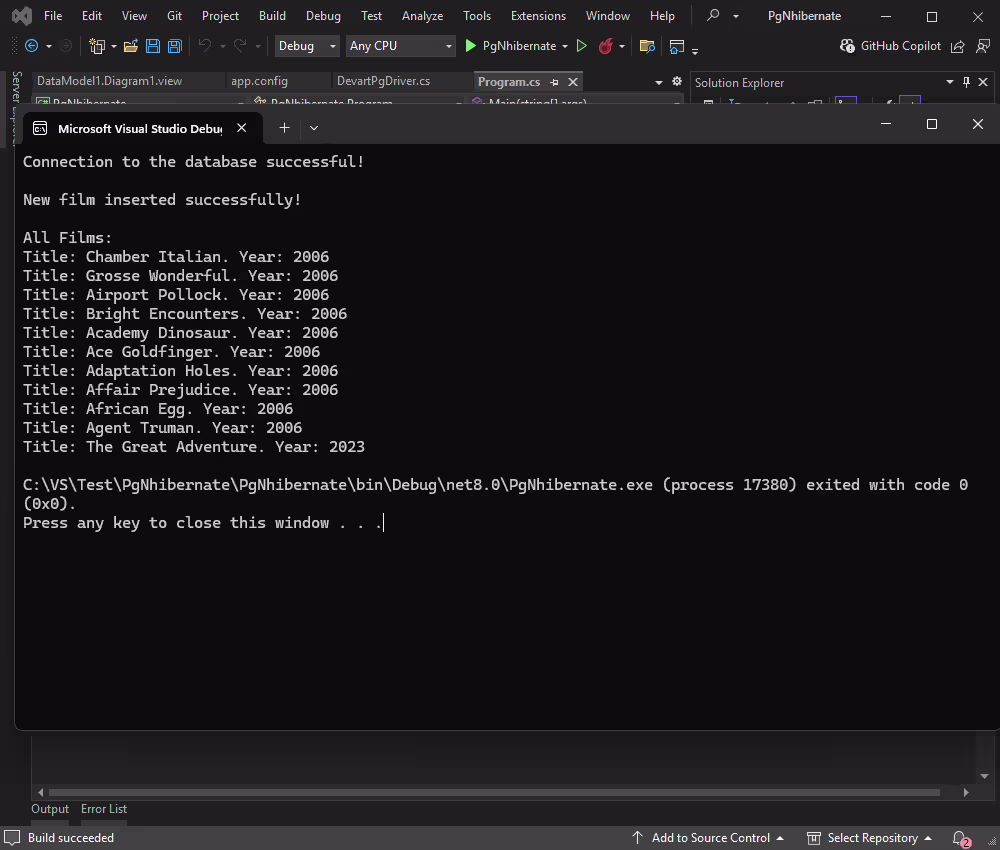This screenshot has width=1000, height=850.
Task: Click the GitHub Copilot button
Action: (890, 46)
